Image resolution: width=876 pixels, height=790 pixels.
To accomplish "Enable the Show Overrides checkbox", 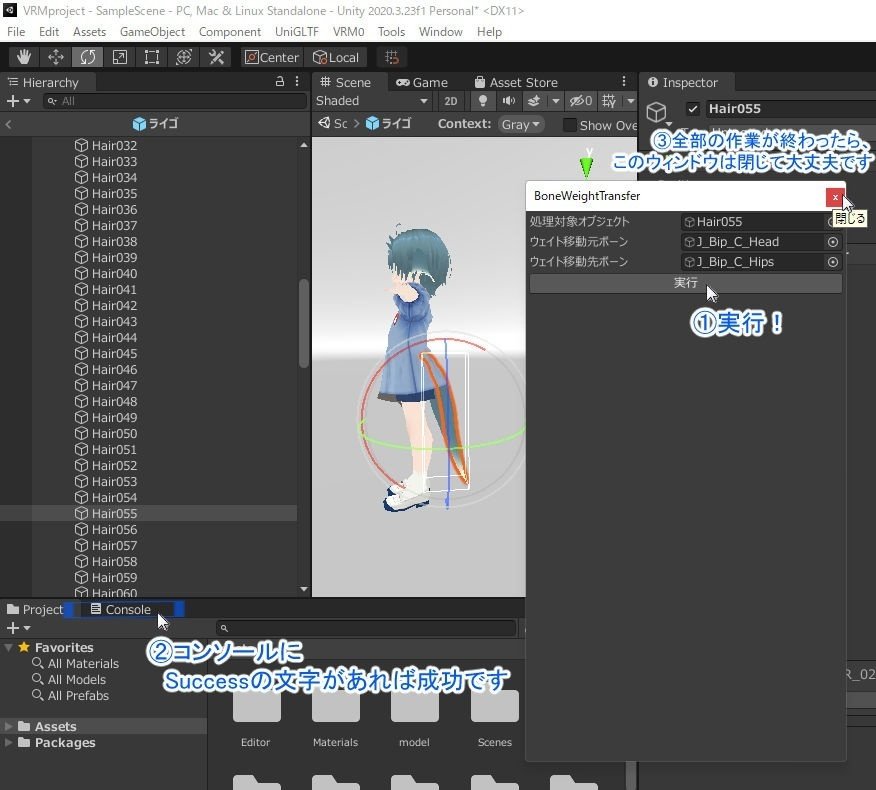I will click(569, 125).
